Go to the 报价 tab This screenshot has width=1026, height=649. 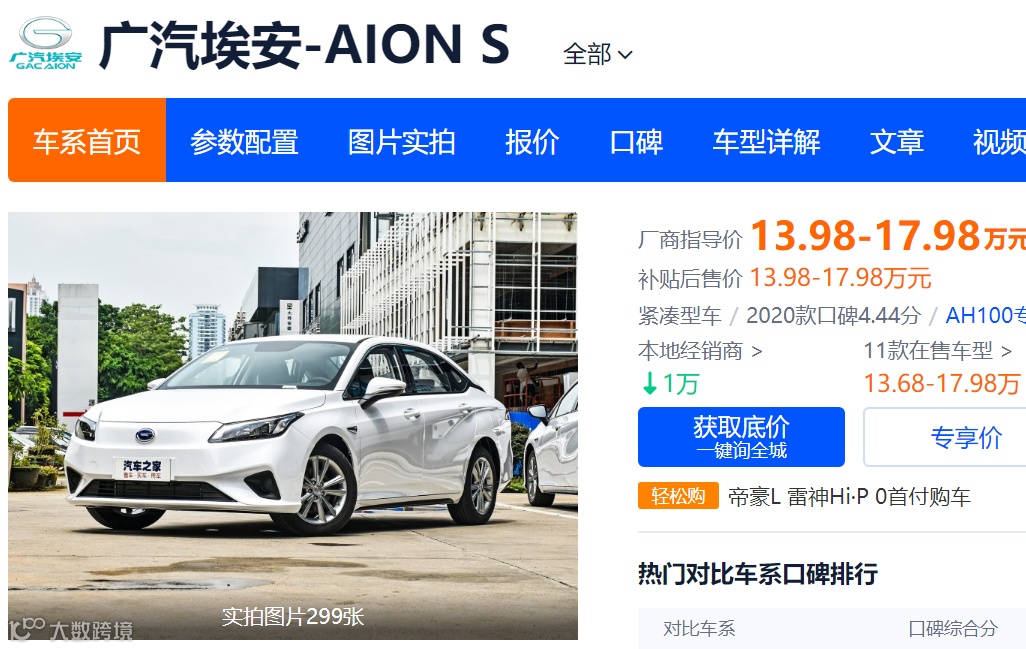tap(532, 141)
